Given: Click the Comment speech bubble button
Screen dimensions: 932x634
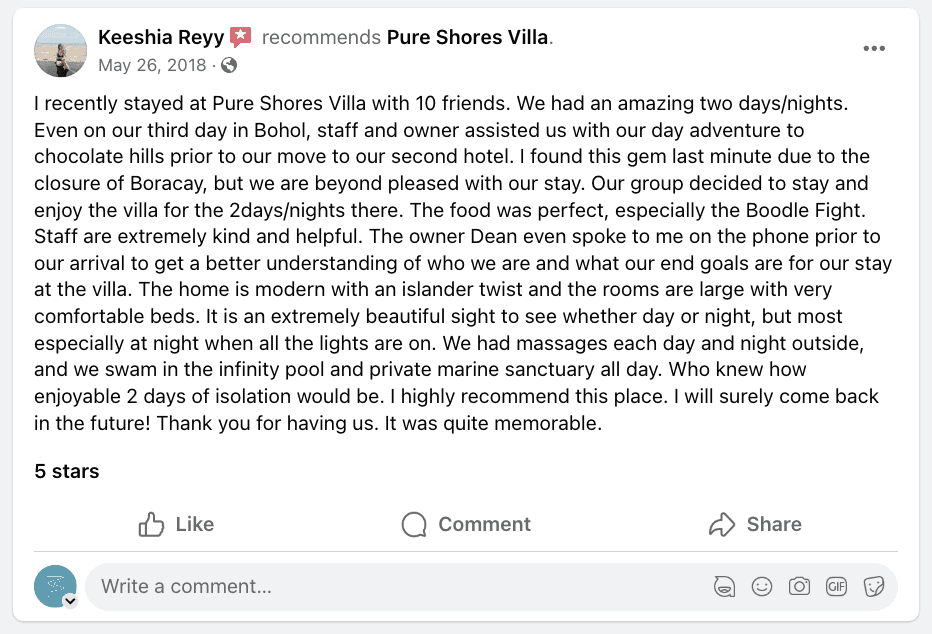Looking at the screenshot, I should tap(466, 524).
